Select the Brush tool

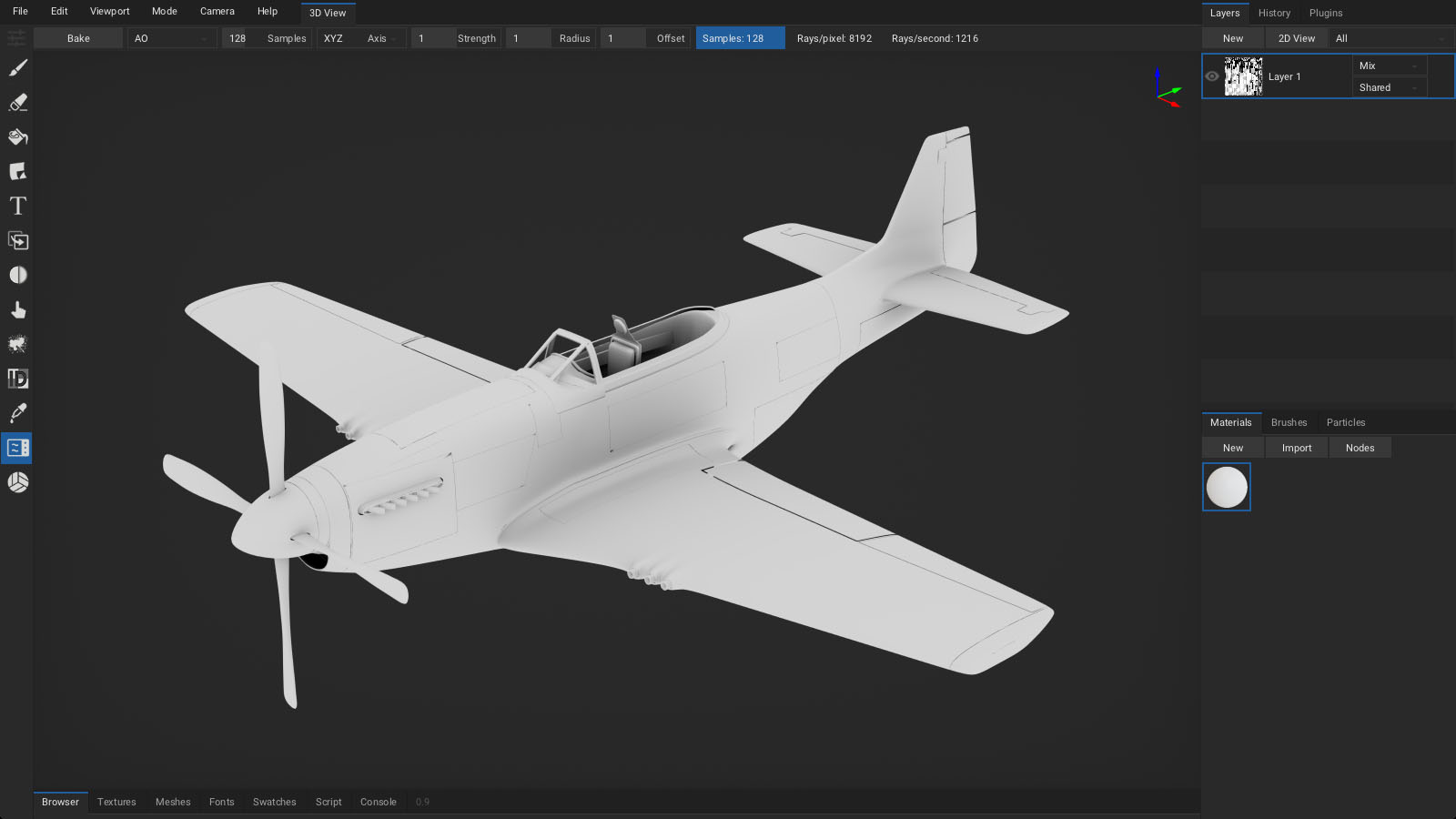click(x=17, y=68)
